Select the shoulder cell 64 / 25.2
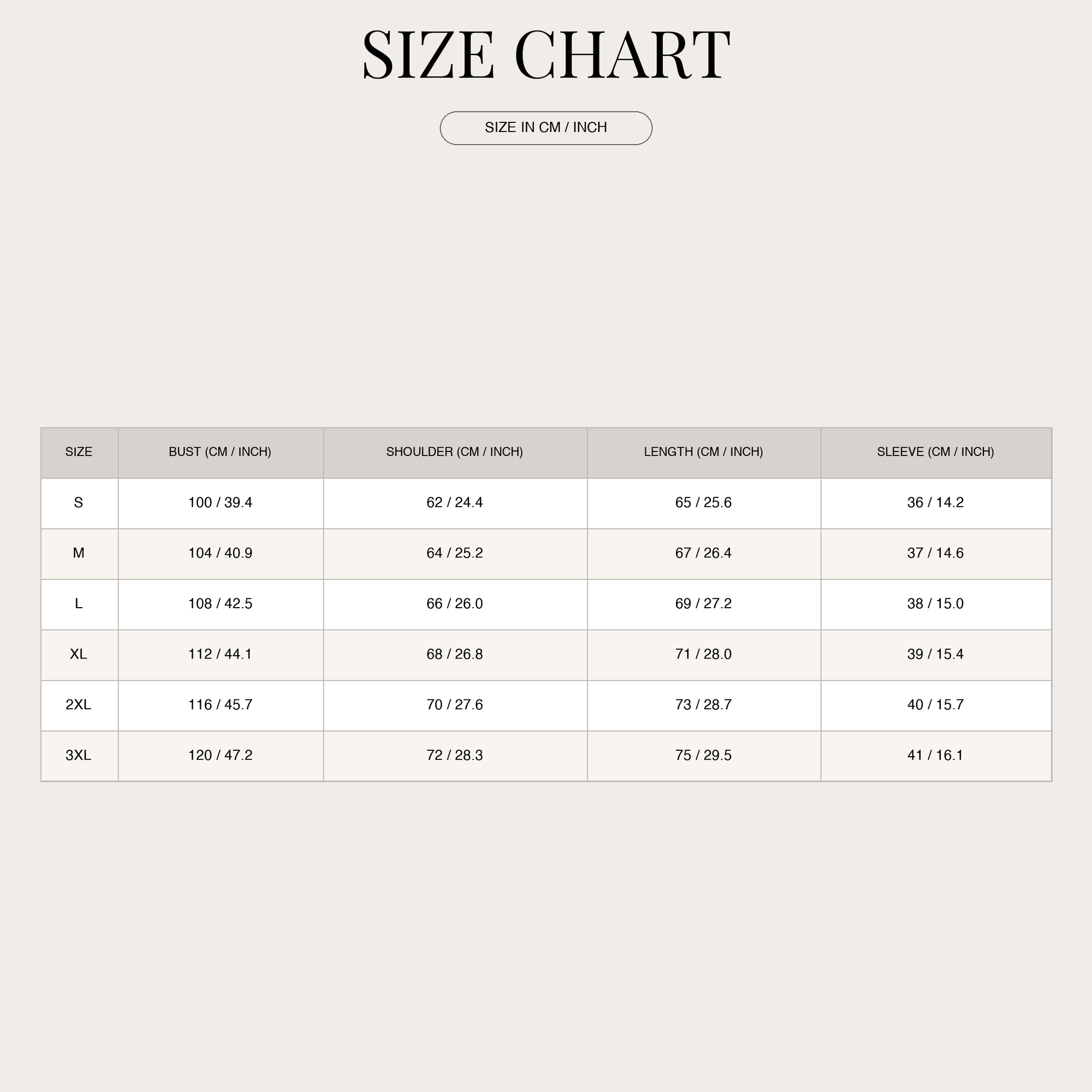The height and width of the screenshot is (1092, 1092). (x=455, y=554)
